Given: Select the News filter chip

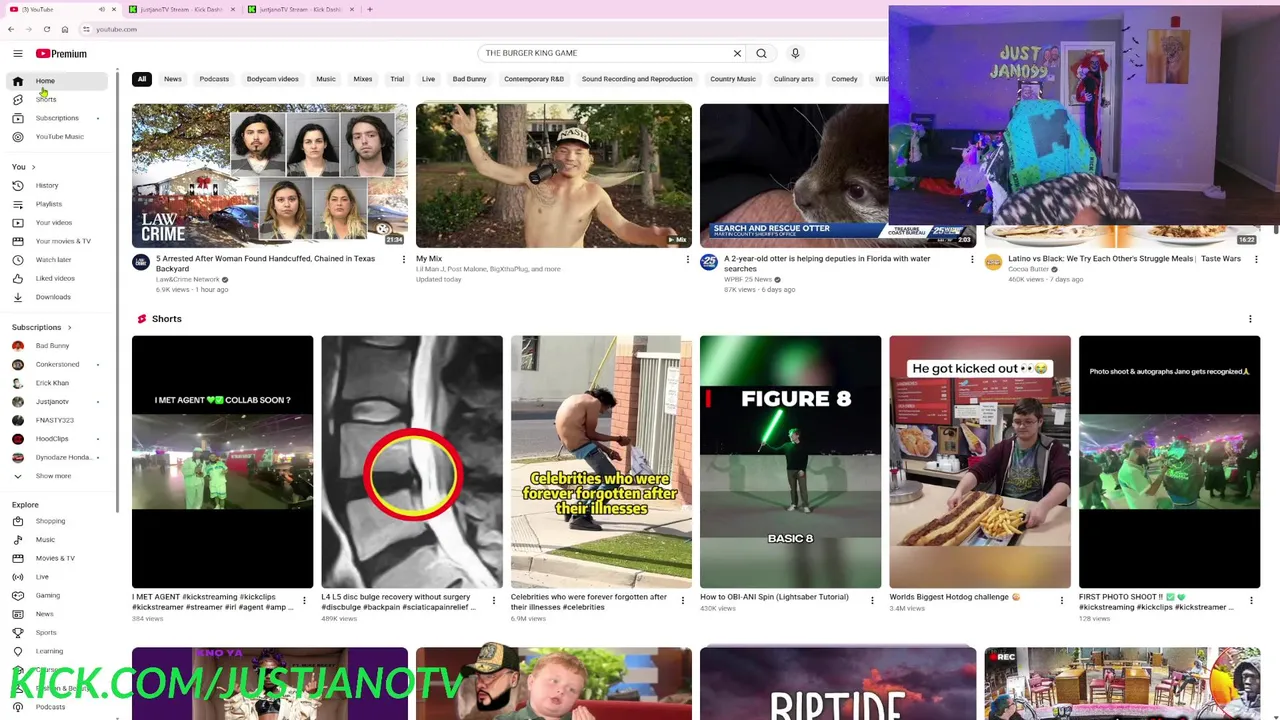Looking at the screenshot, I should point(173,79).
